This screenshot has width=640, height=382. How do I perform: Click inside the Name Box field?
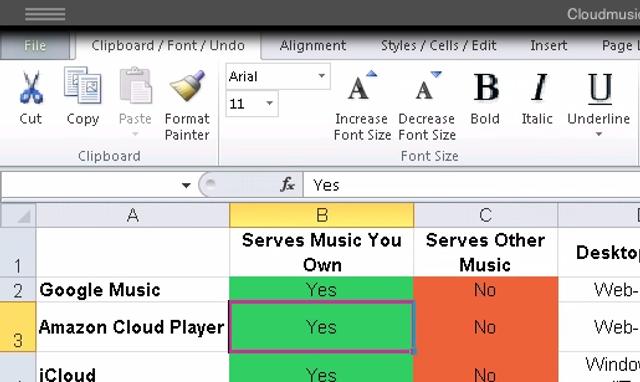point(90,185)
